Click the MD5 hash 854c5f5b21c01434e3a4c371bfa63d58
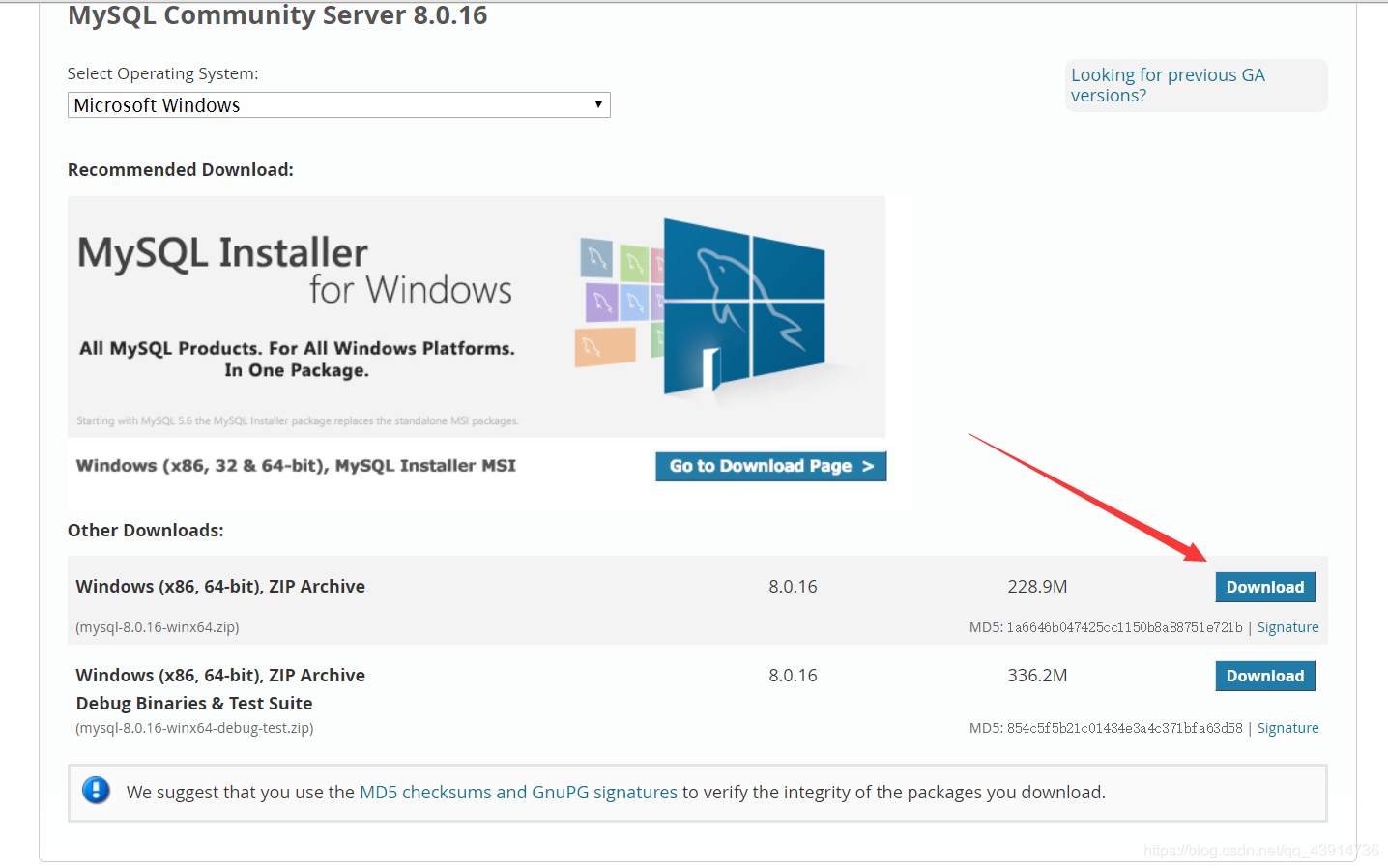The width and height of the screenshot is (1388, 868). coord(1124,728)
